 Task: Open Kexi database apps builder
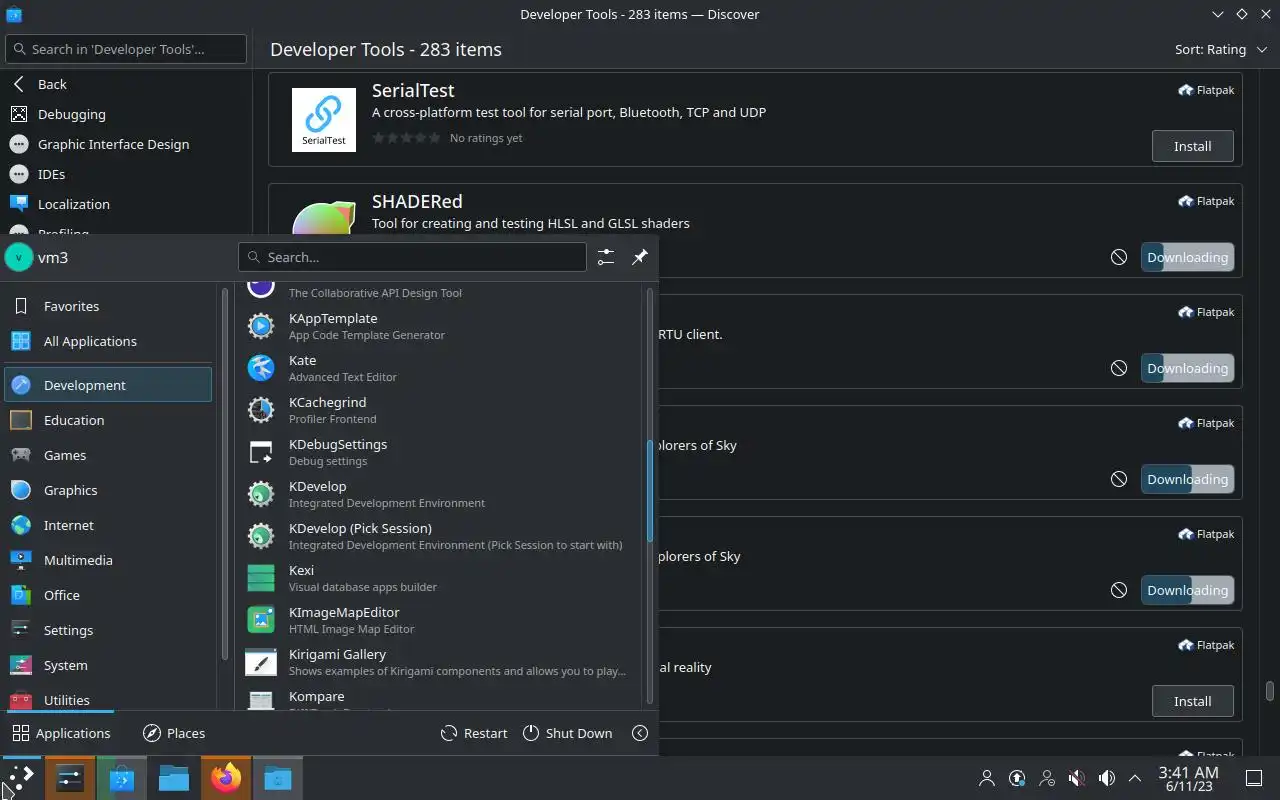pyautogui.click(x=440, y=578)
